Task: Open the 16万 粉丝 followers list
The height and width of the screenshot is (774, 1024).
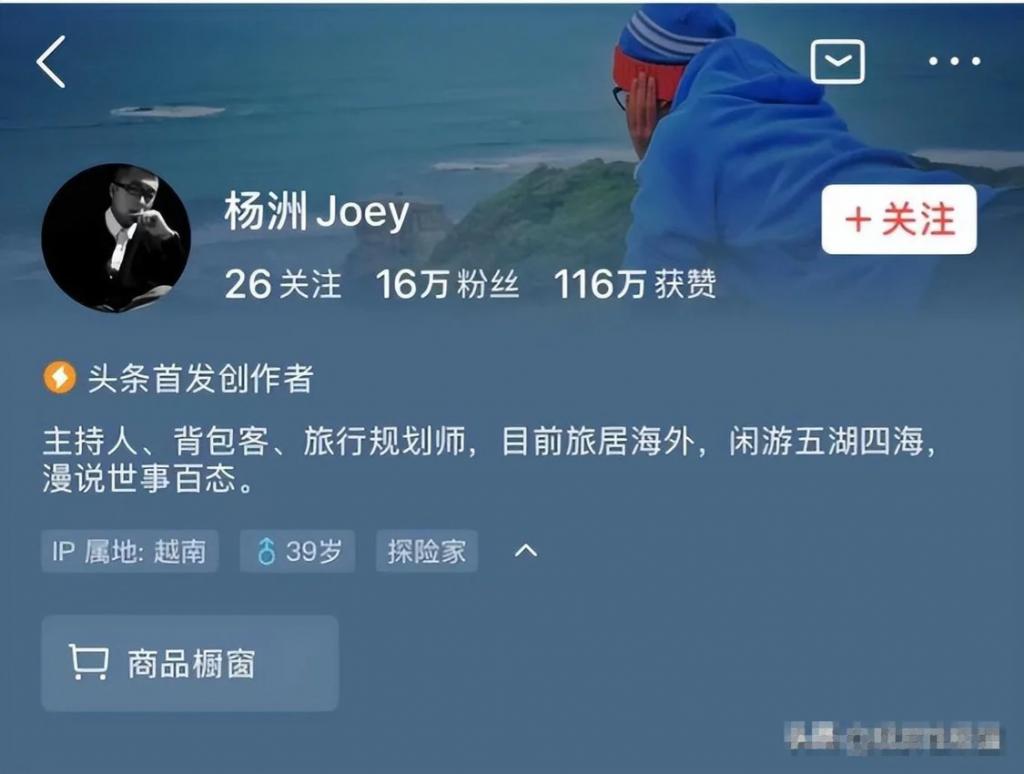Action: (x=448, y=285)
